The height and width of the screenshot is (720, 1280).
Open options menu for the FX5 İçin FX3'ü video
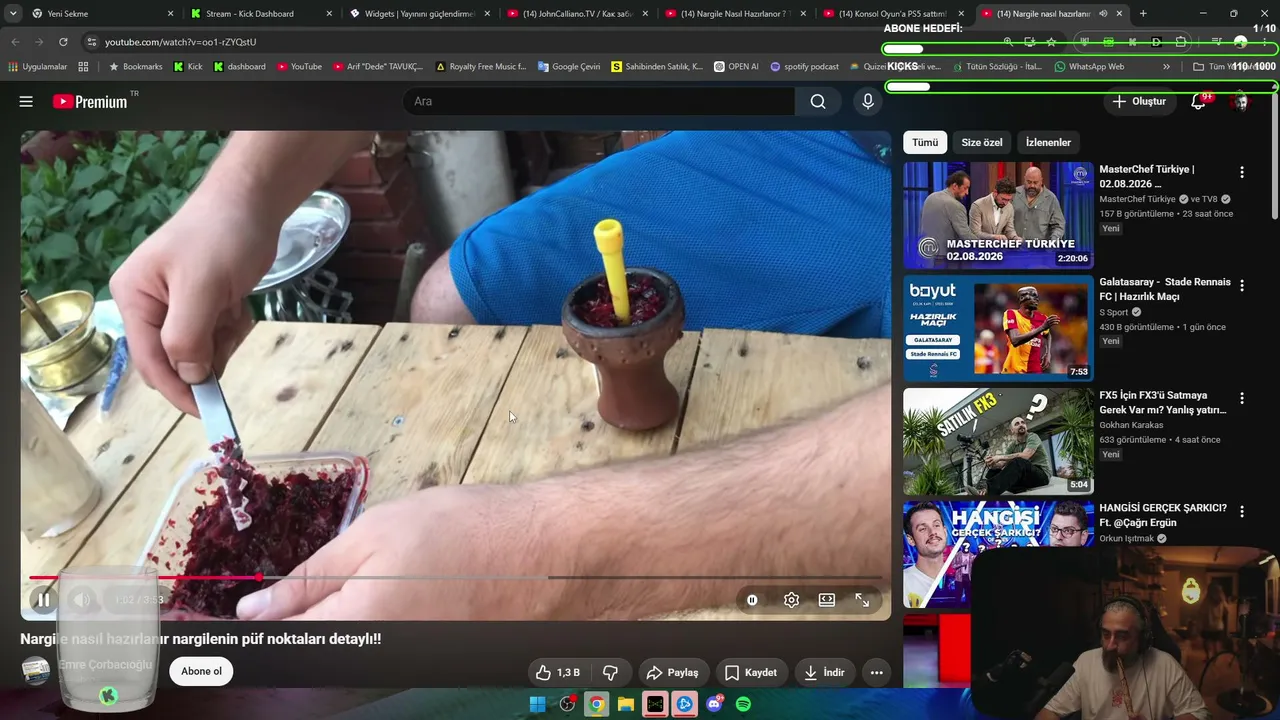coord(1242,398)
